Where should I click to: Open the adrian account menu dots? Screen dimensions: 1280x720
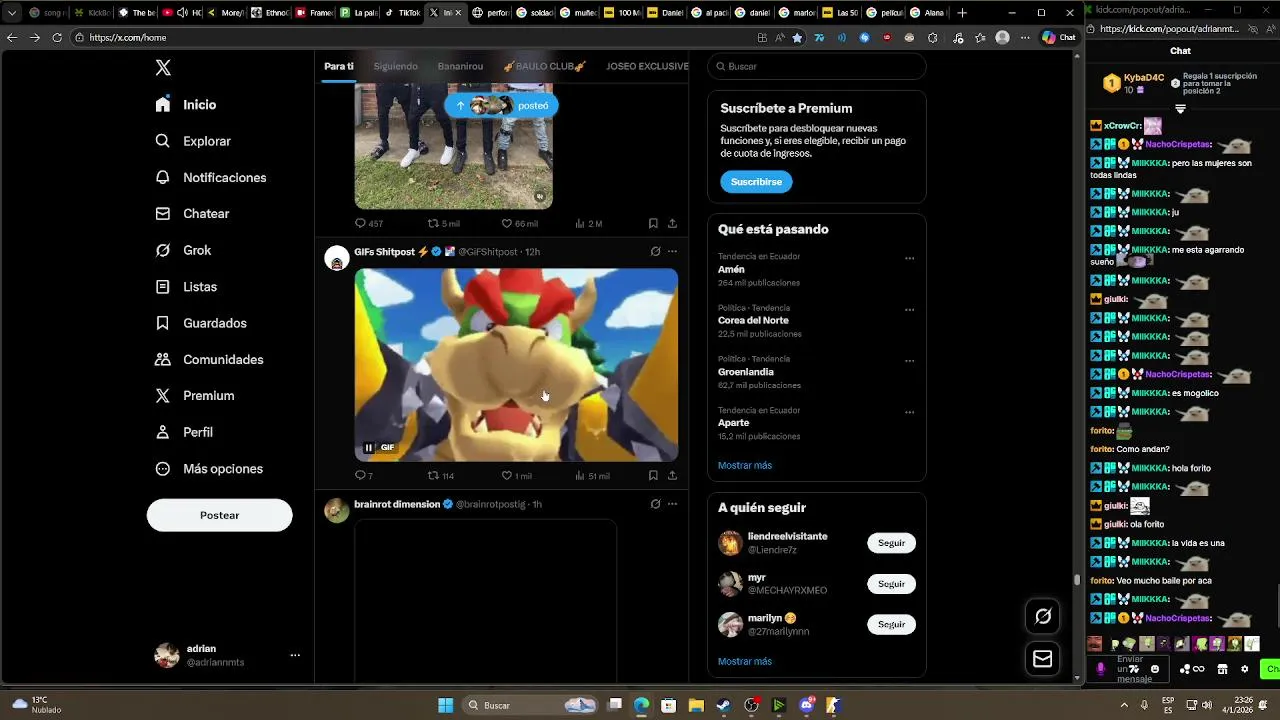(x=295, y=655)
